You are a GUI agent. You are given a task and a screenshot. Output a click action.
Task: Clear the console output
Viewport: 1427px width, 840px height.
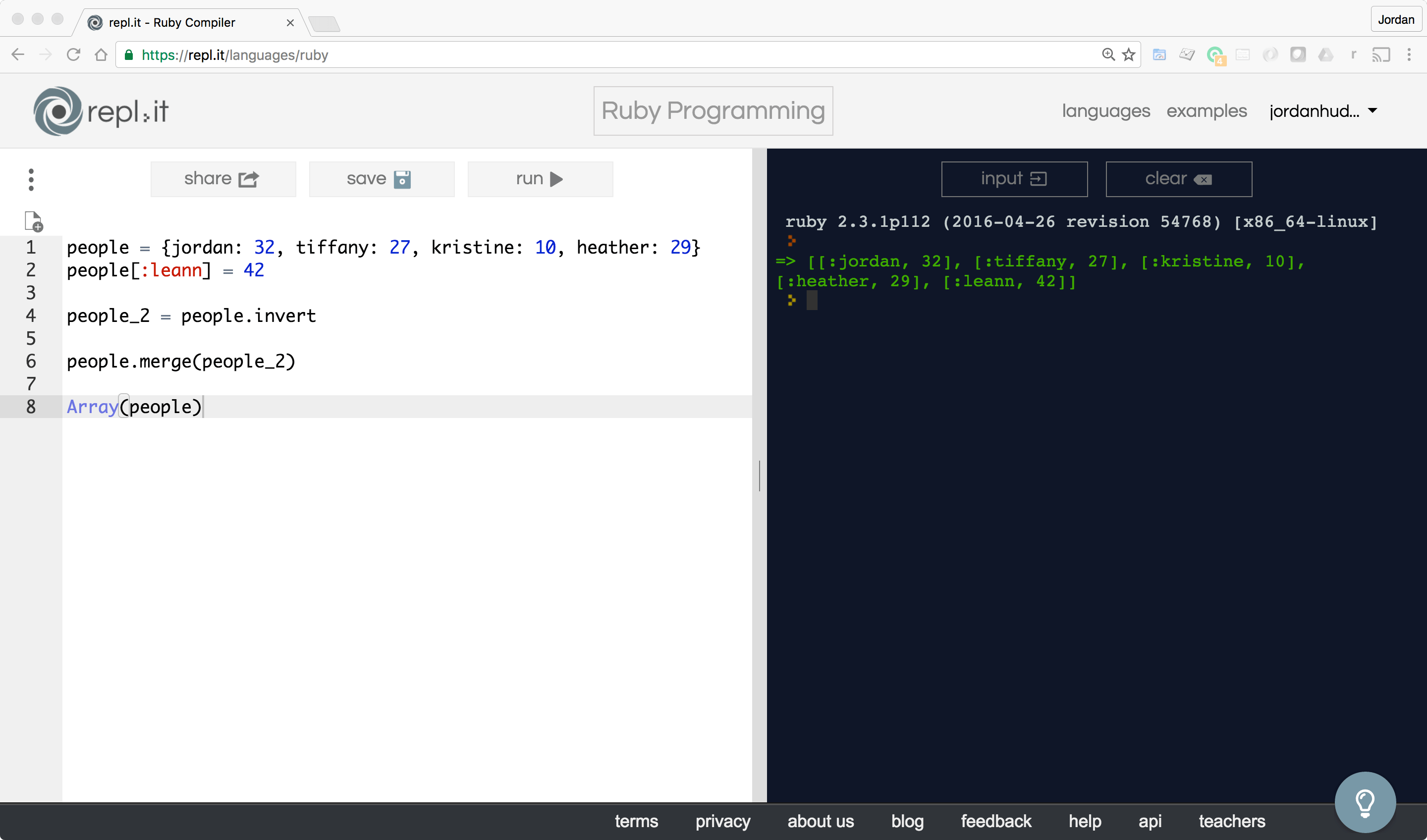click(1178, 179)
